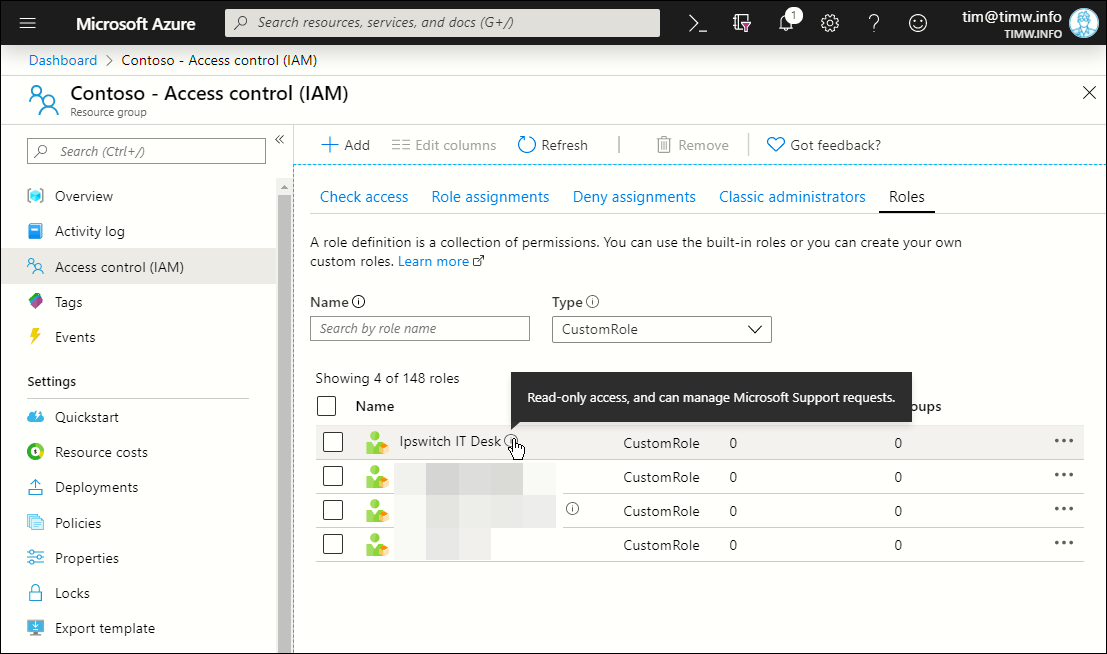Viewport: 1107px width, 654px height.
Task: Select the Ipswitch IT Desk checkbox
Action: 333,442
